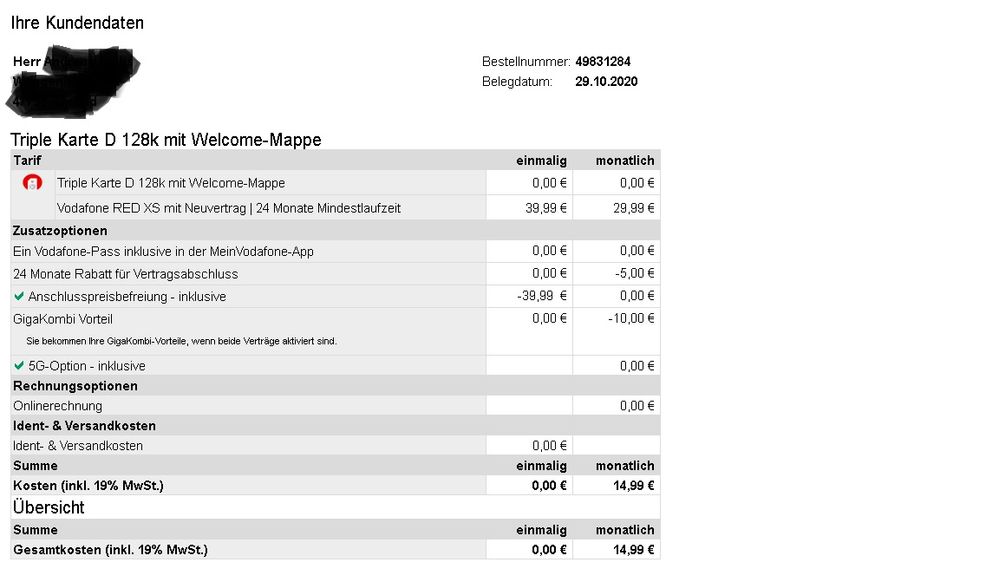Viewport: 999px width, 576px height.
Task: Click 0,00 € einmalig in Gesamtkosten row
Action: [549, 550]
